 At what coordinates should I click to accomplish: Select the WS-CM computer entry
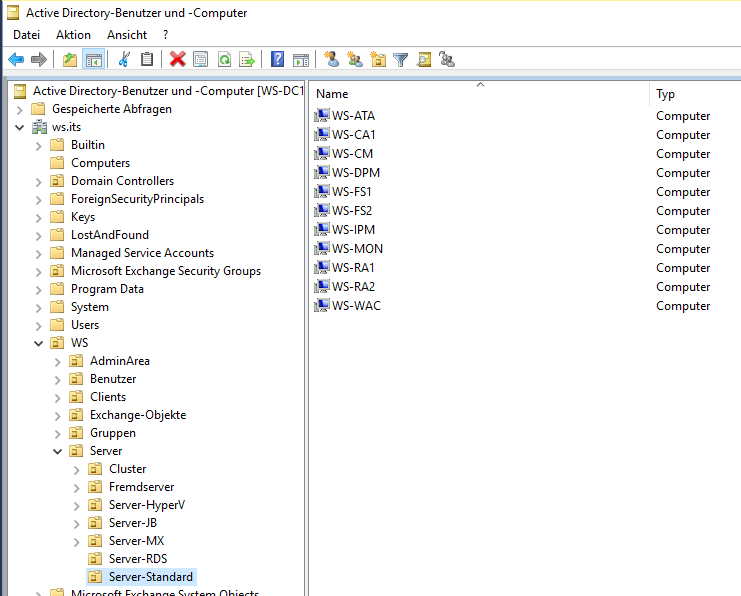pyautogui.click(x=352, y=154)
